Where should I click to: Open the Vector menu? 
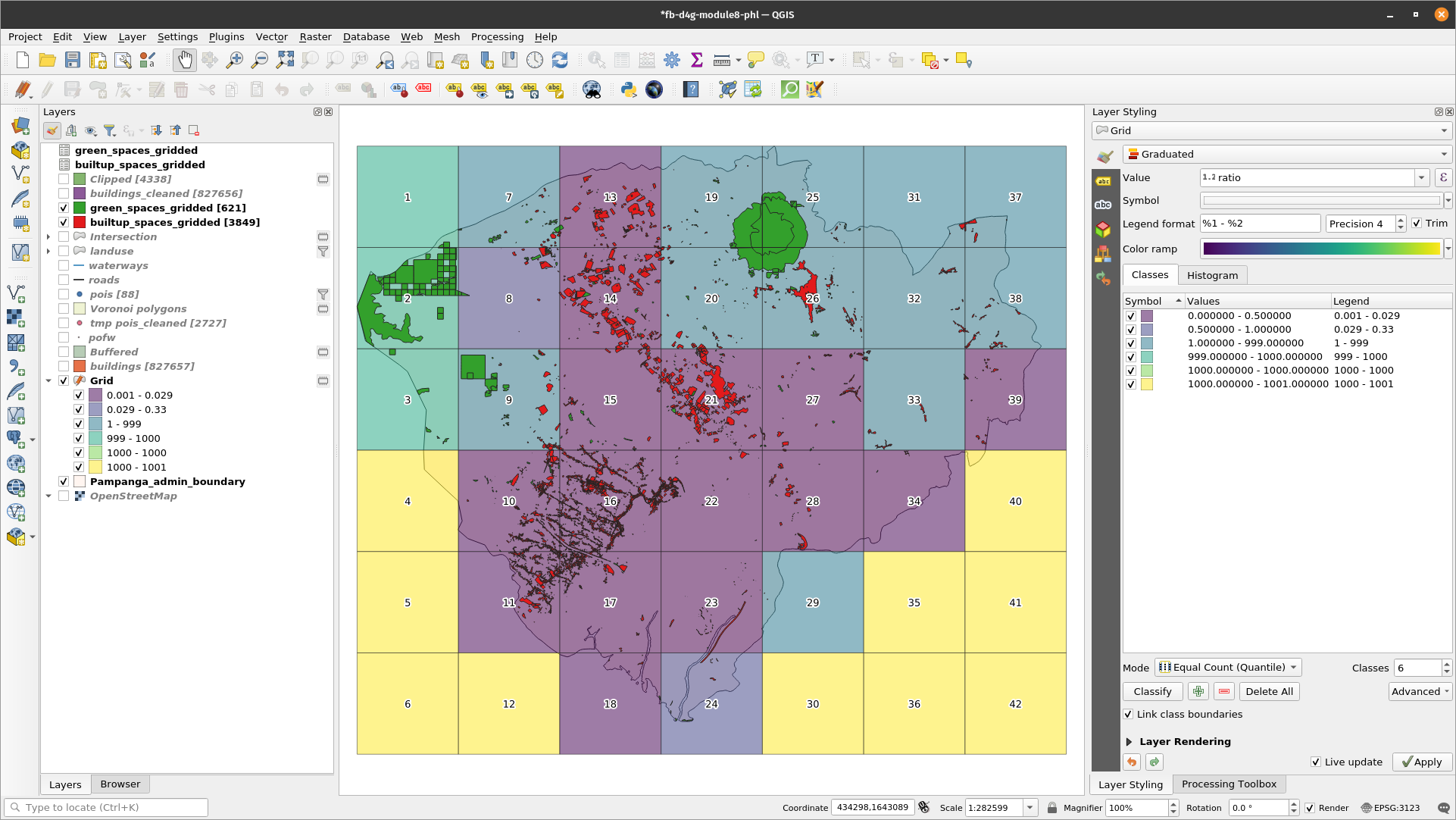[271, 36]
